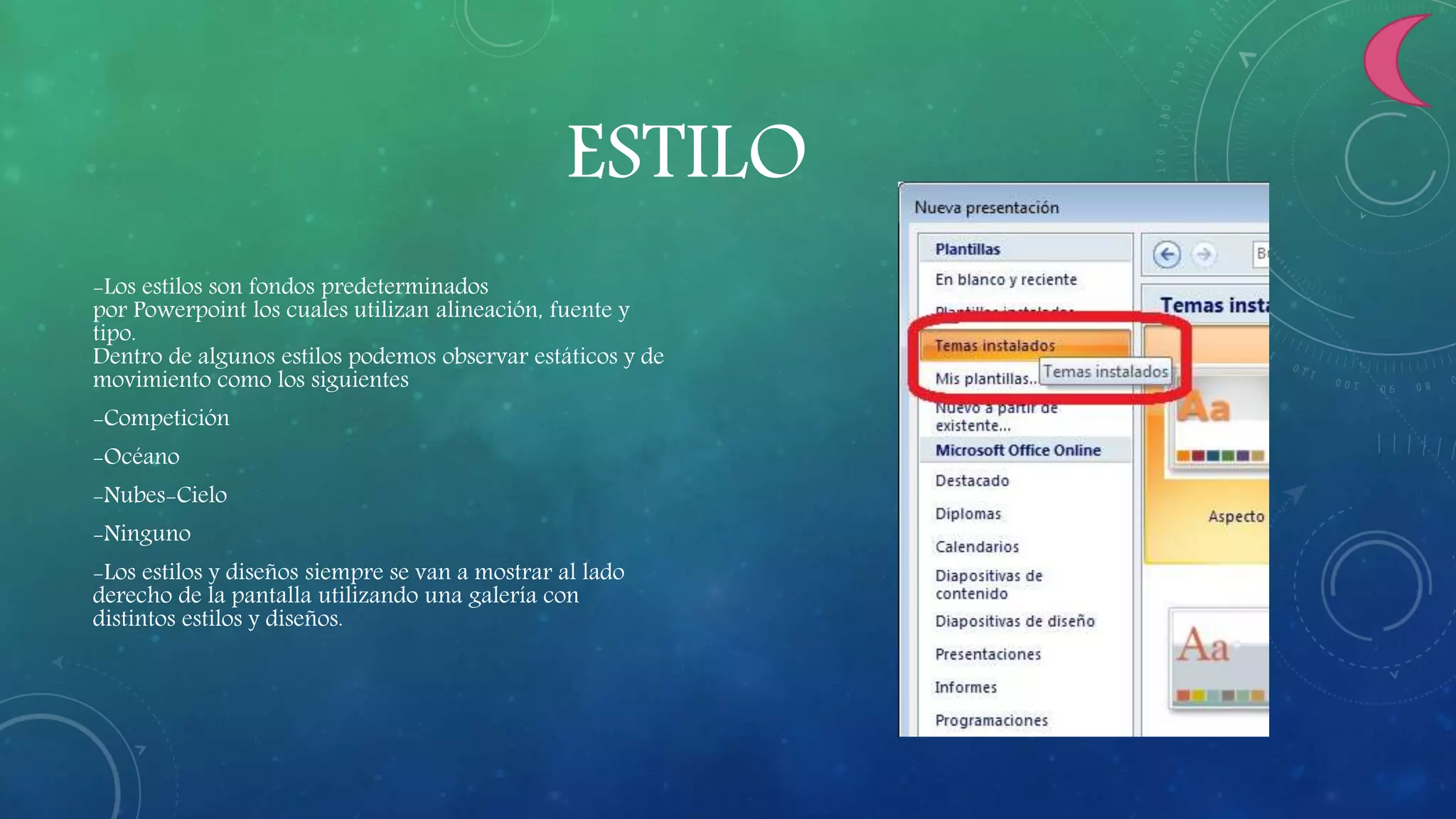Image resolution: width=1456 pixels, height=819 pixels.
Task: Click the Nueva presentación dialog title
Action: click(x=986, y=208)
